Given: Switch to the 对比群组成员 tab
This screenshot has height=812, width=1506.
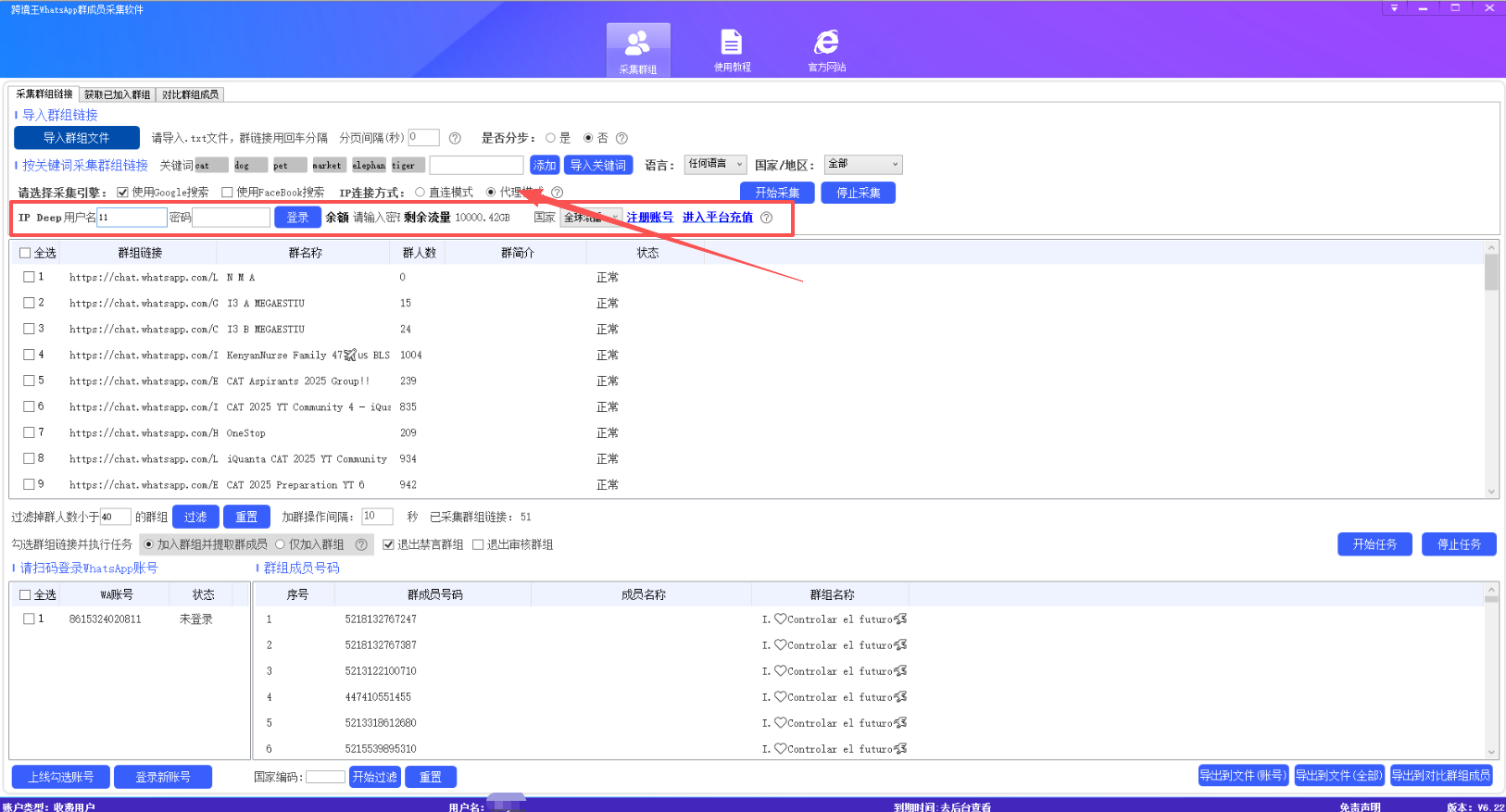Looking at the screenshot, I should click(190, 94).
